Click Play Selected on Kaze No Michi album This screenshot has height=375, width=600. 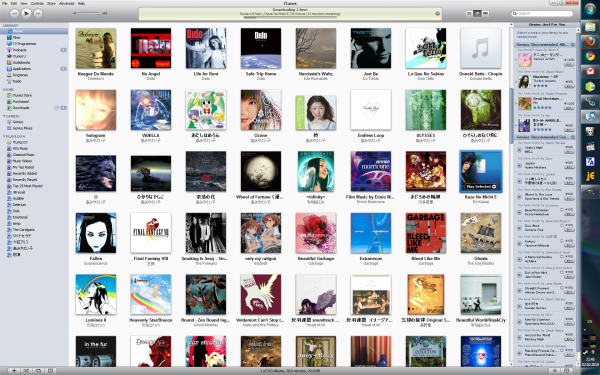(x=481, y=187)
